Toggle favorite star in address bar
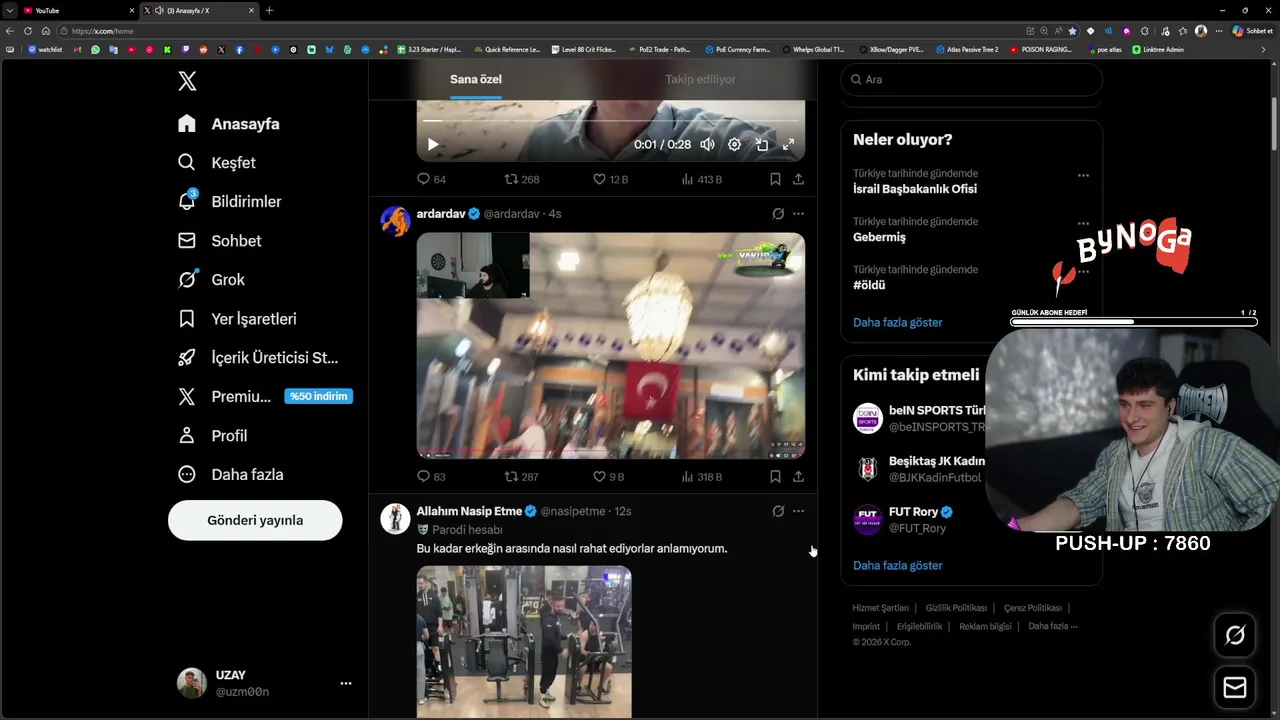 click(1072, 31)
